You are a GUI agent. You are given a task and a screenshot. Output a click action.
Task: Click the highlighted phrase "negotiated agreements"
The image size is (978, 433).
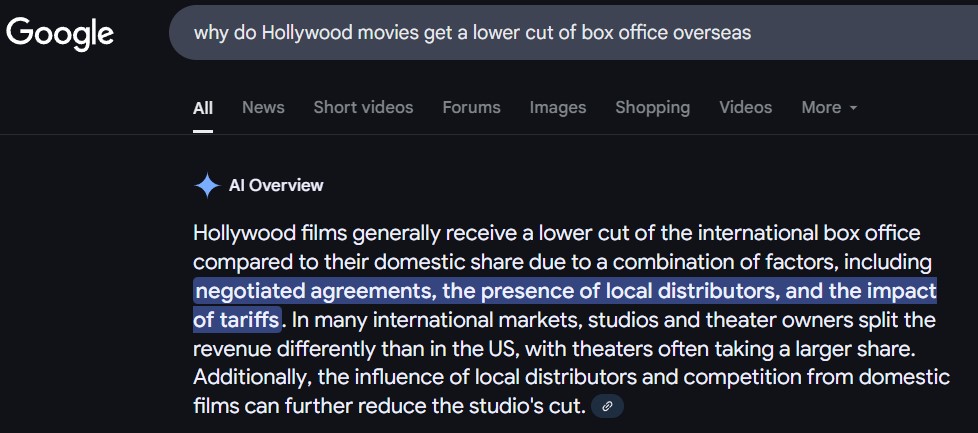pyautogui.click(x=312, y=291)
